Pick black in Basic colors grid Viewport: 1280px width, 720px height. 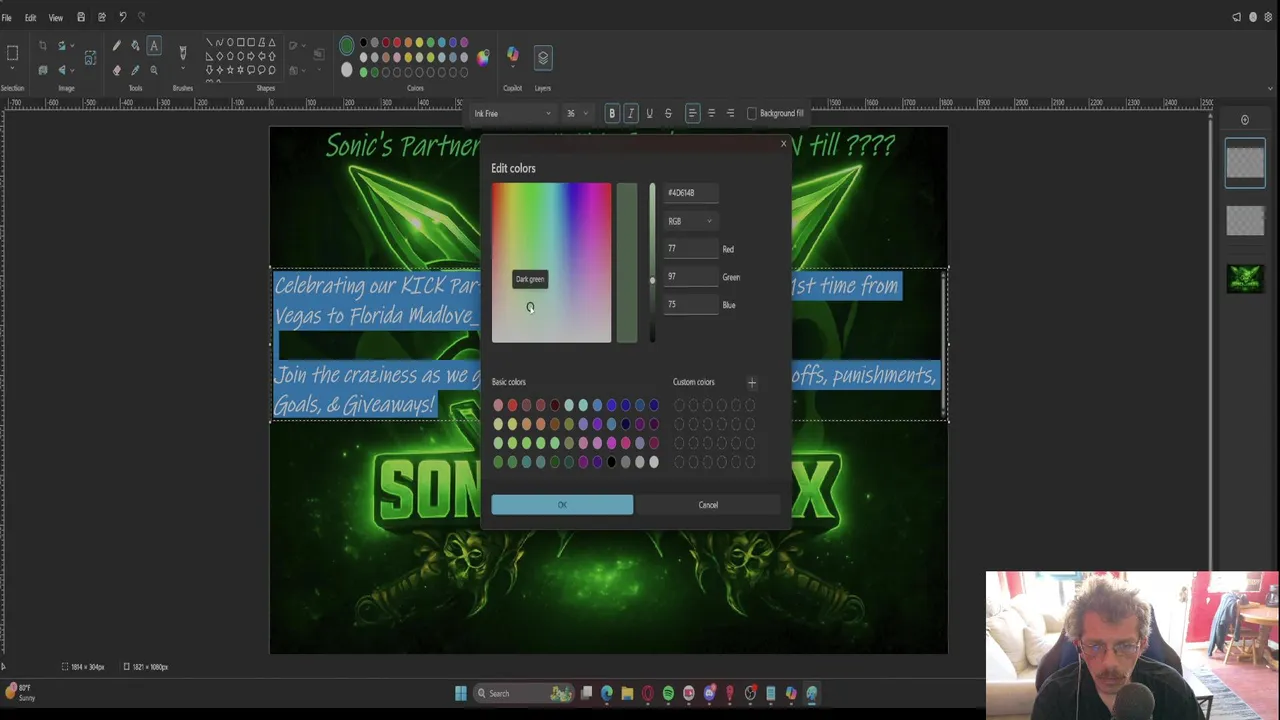click(611, 462)
